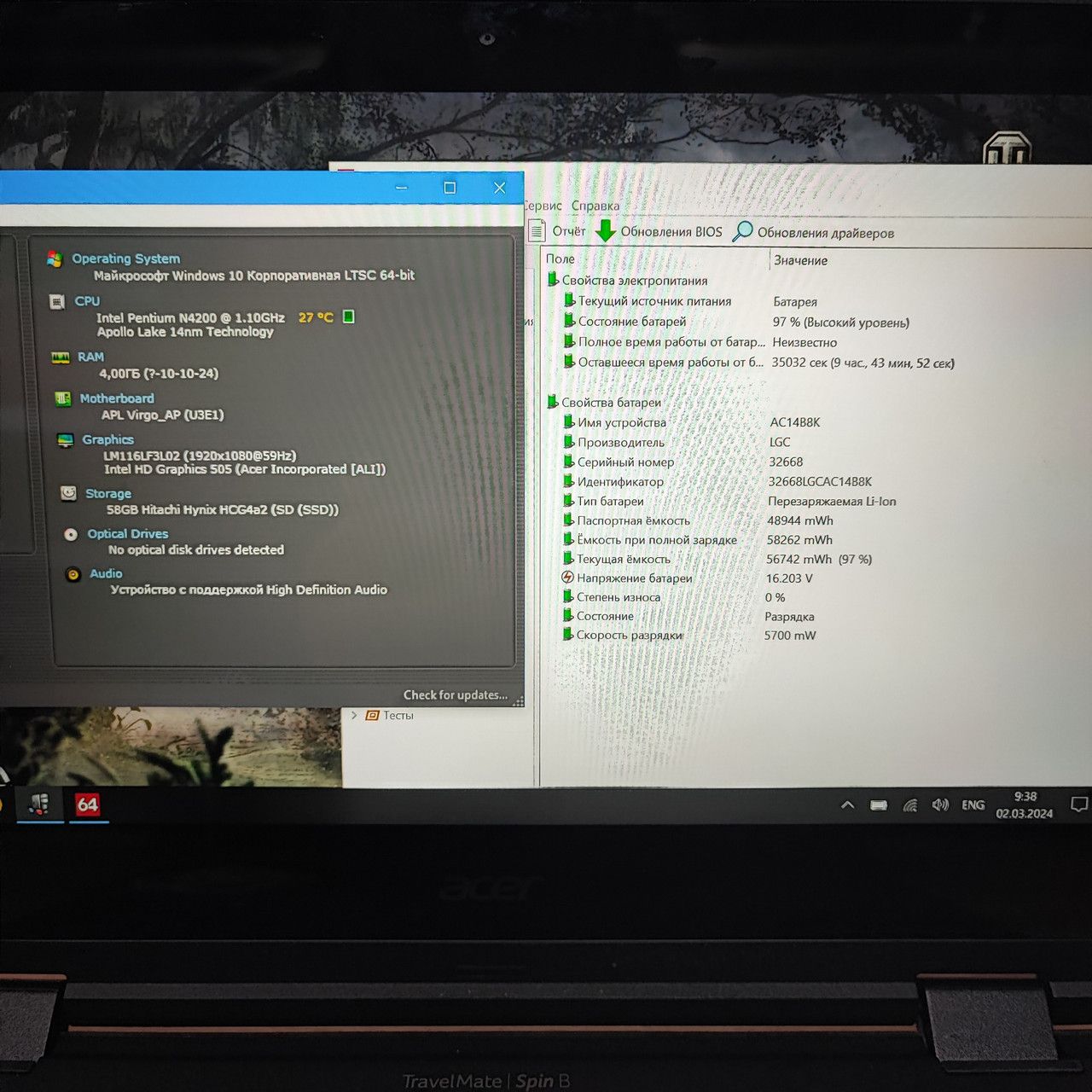Click the Тесты tree node icon in AIDA64

click(x=372, y=715)
